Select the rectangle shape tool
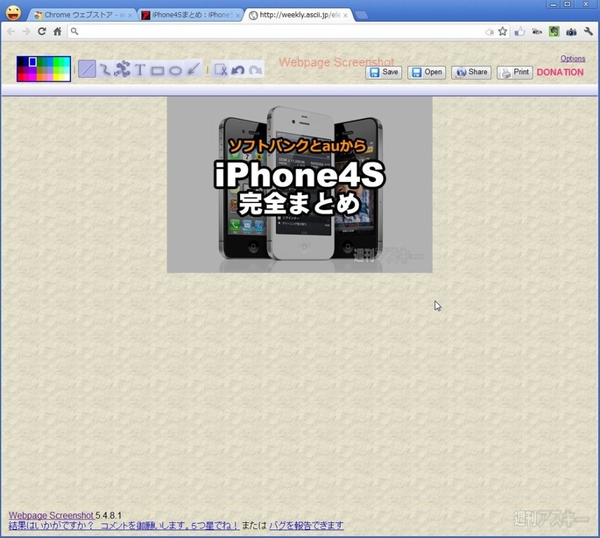 coord(157,70)
